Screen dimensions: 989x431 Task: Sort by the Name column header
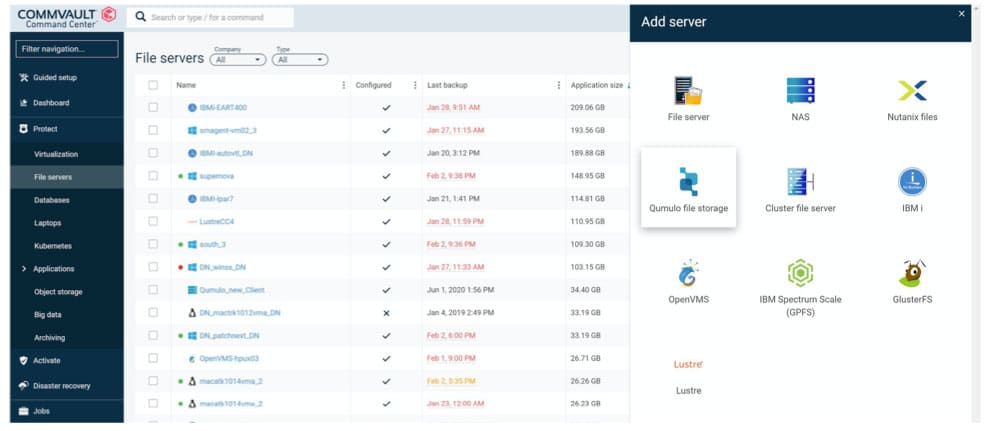tap(186, 85)
